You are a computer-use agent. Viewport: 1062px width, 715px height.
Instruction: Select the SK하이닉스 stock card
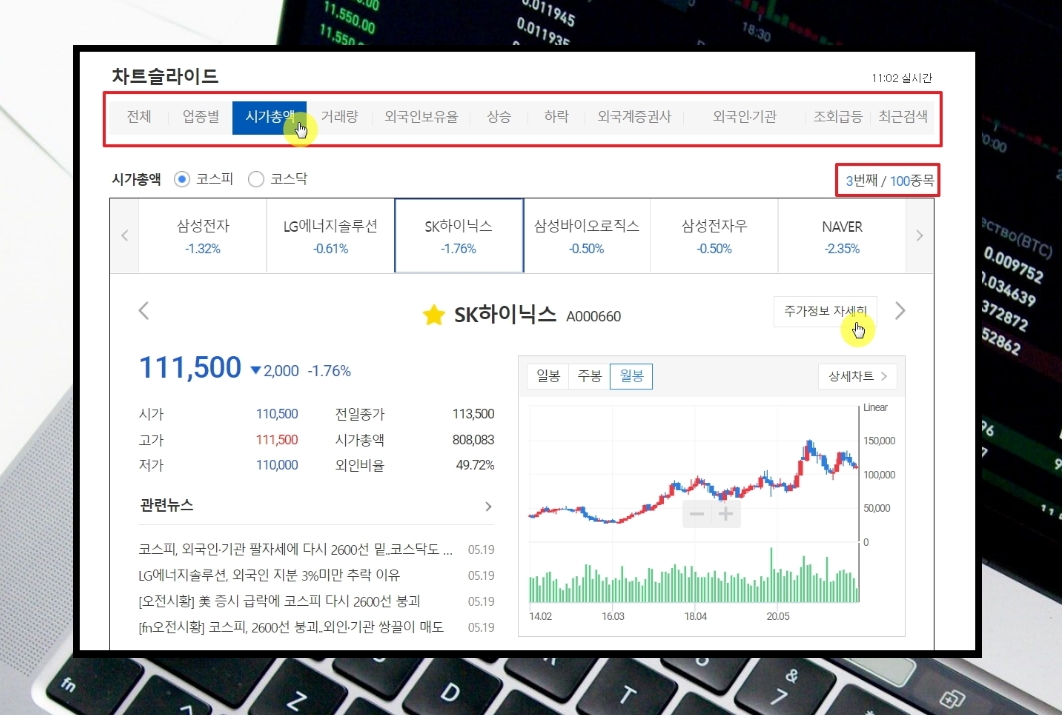pos(459,236)
